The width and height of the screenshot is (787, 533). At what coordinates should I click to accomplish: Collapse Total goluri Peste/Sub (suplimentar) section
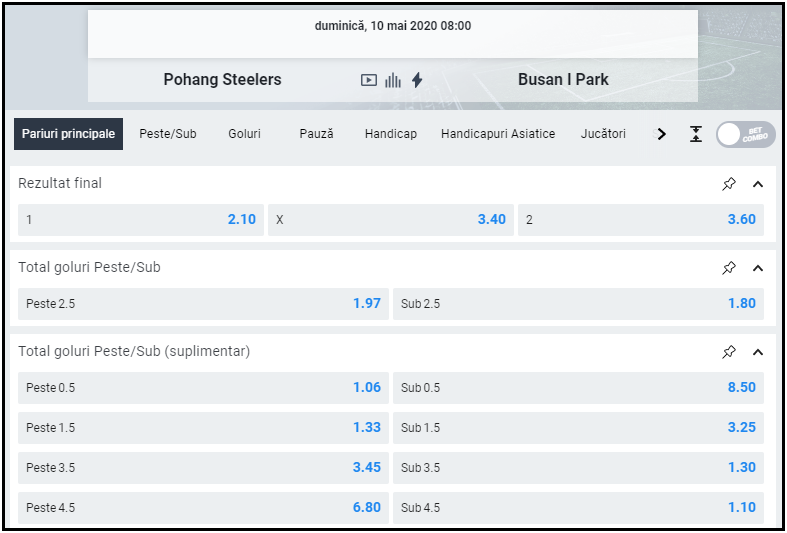(757, 352)
